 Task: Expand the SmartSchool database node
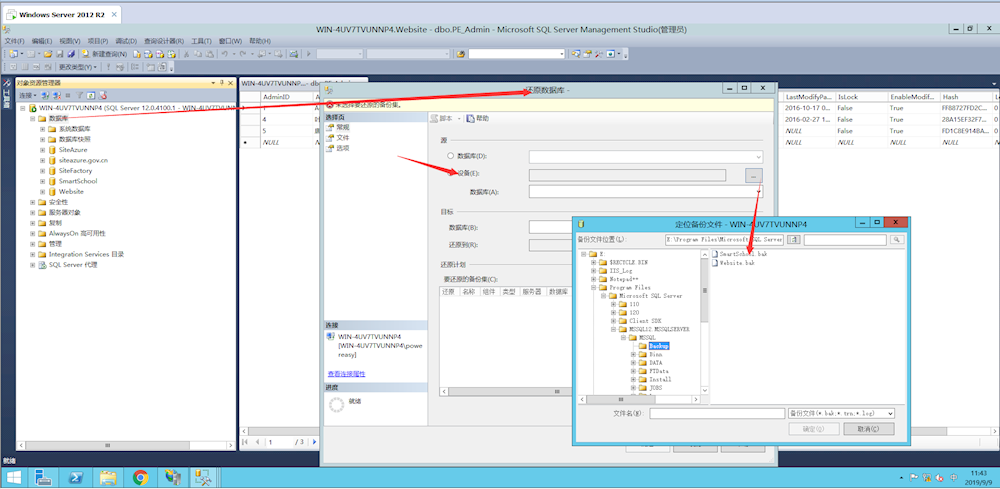(43, 181)
